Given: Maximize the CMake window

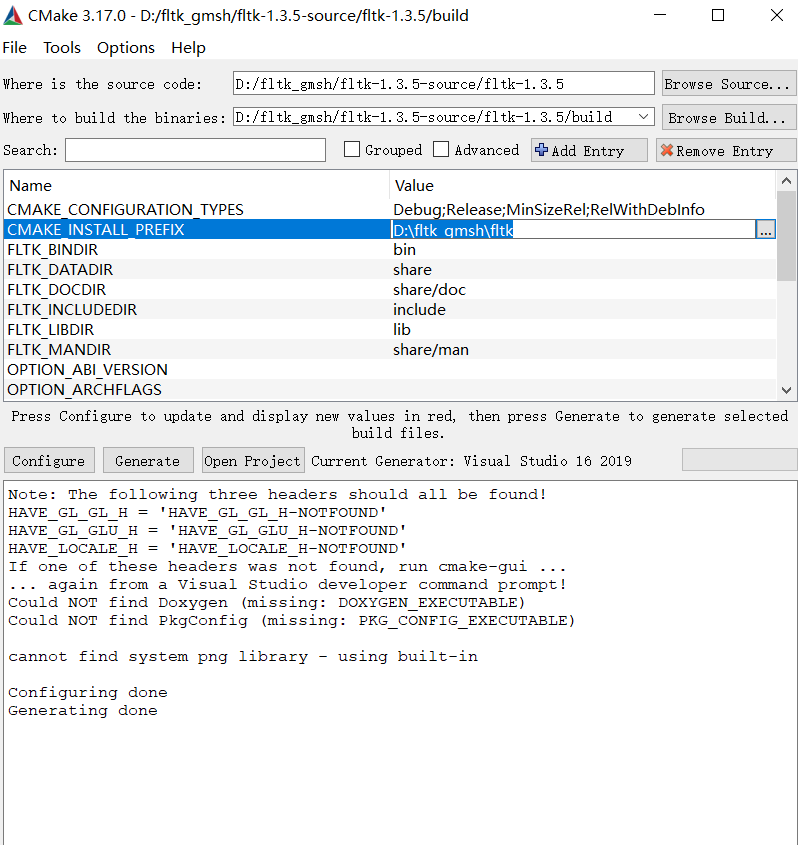Looking at the screenshot, I should 718,15.
